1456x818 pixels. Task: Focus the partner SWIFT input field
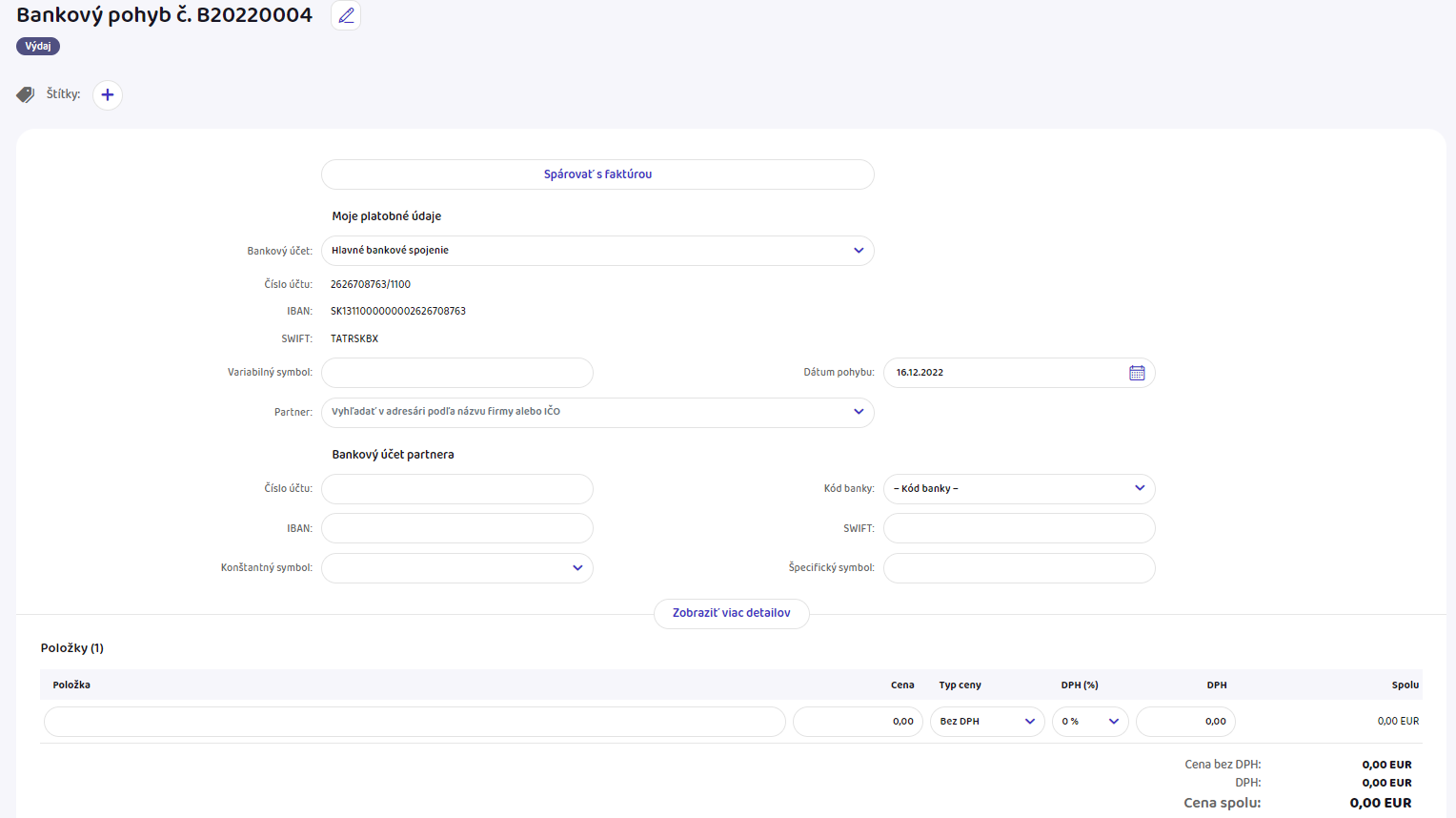coord(1019,528)
